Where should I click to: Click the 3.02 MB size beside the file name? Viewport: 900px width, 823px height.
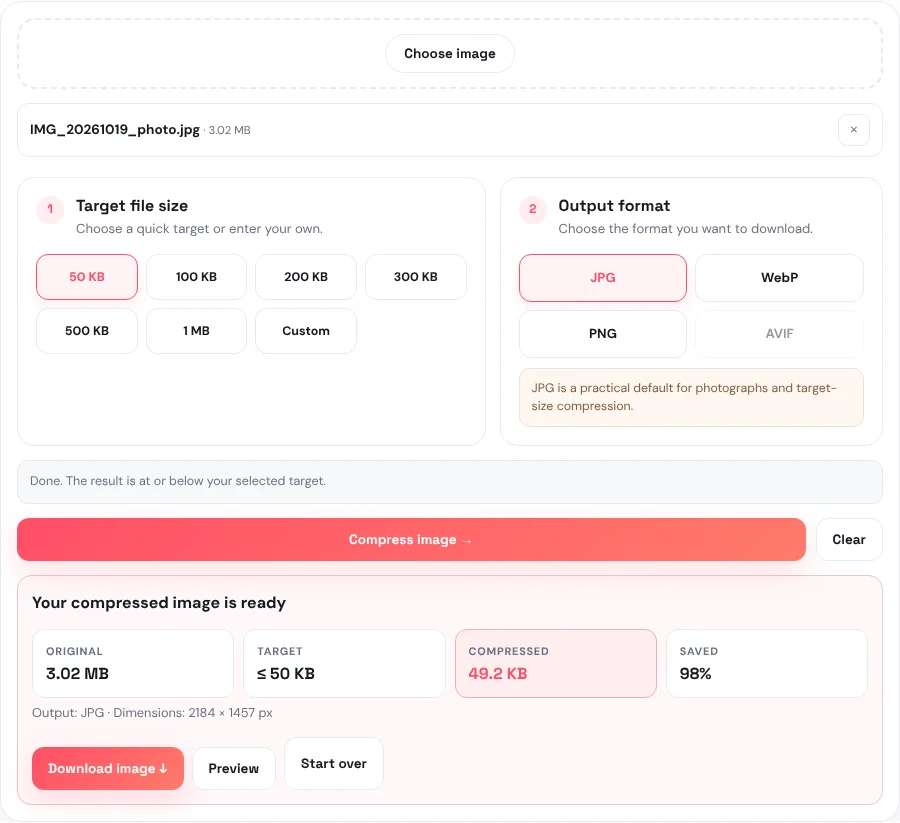(x=230, y=130)
